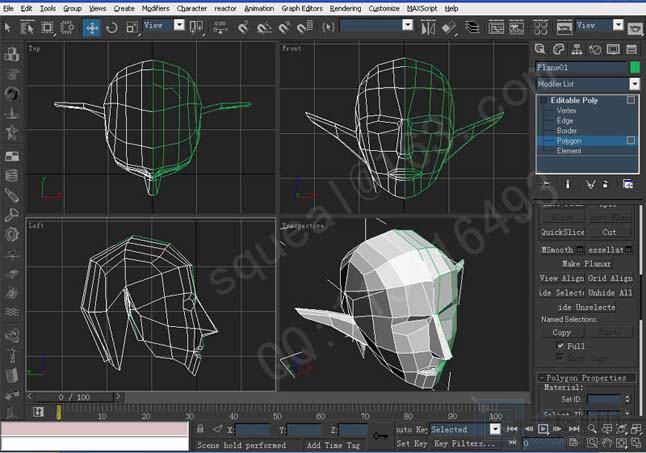Click the Pin Stack icon
The width and height of the screenshot is (646, 453).
coord(547,184)
